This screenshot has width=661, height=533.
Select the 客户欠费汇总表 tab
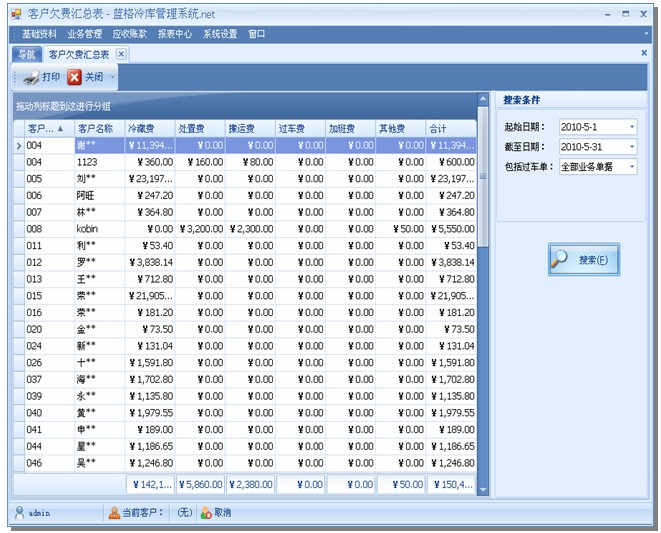[79, 54]
